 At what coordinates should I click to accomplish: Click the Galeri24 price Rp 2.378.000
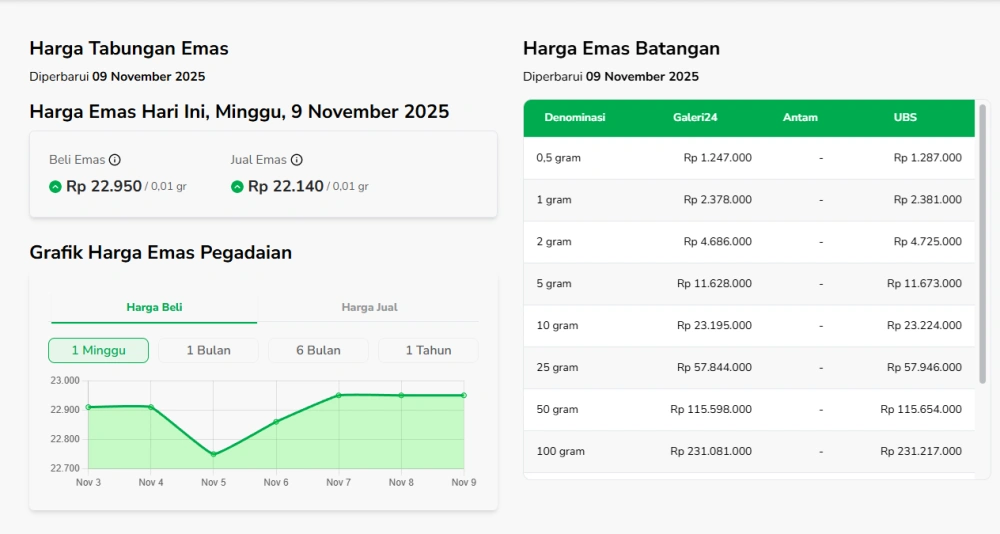coord(717,200)
